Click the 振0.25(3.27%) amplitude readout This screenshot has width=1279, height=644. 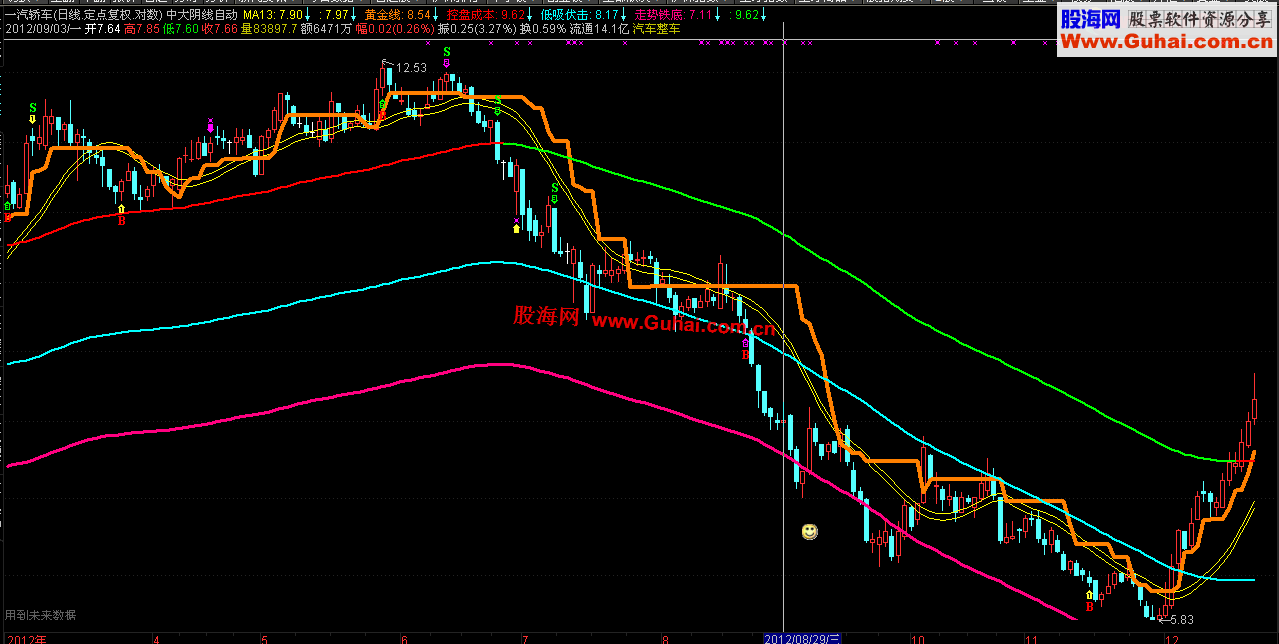tap(477, 30)
